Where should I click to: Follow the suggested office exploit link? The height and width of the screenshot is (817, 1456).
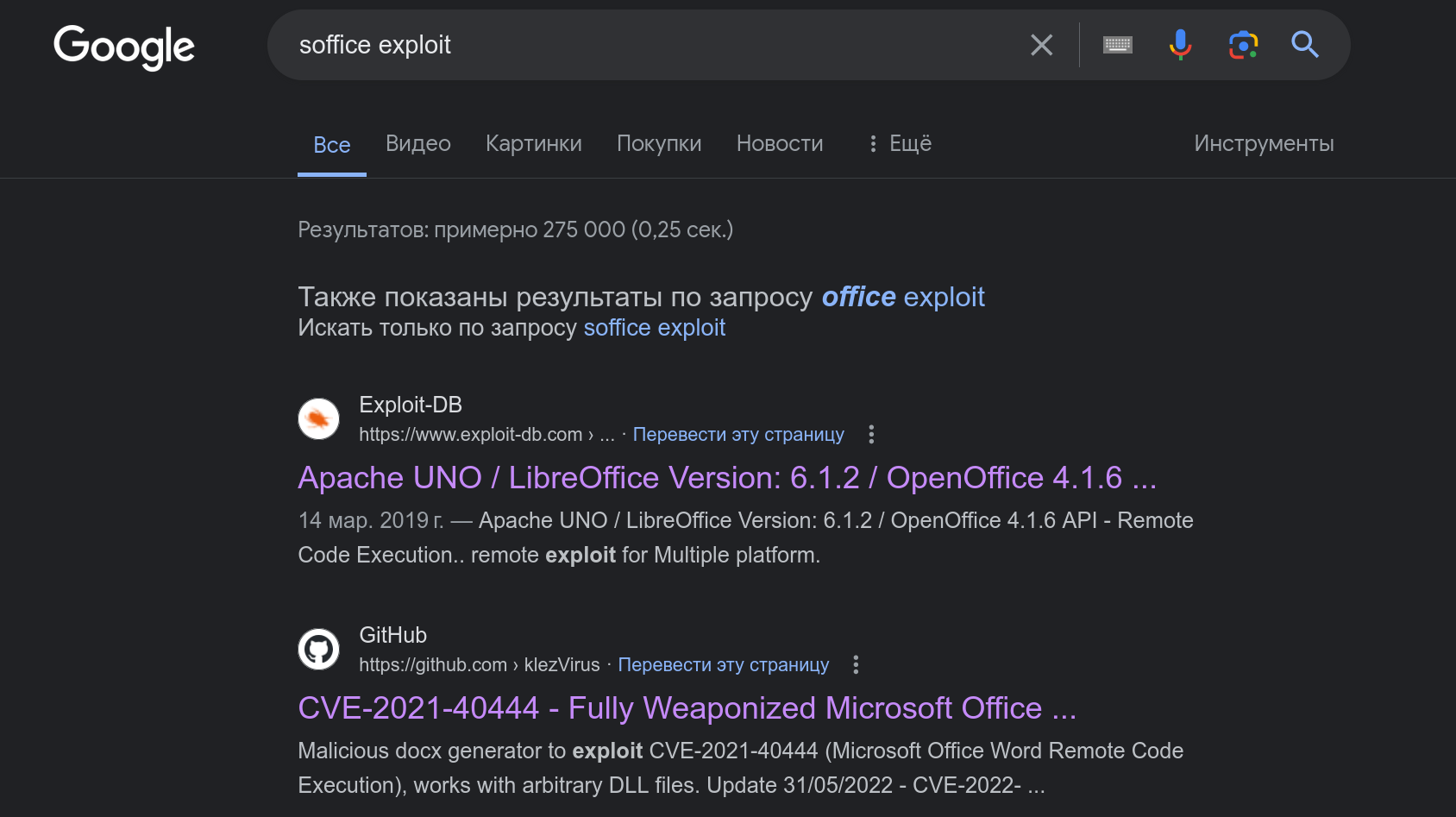coord(903,297)
